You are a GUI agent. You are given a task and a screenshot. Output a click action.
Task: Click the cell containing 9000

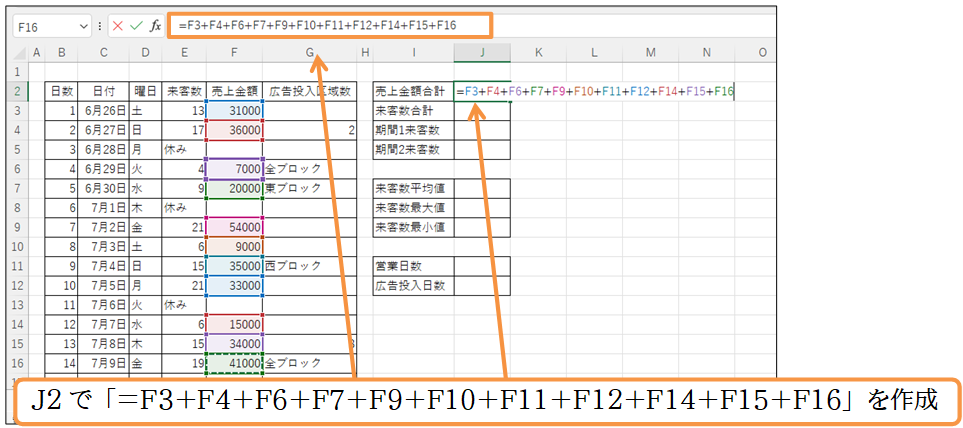[234, 246]
